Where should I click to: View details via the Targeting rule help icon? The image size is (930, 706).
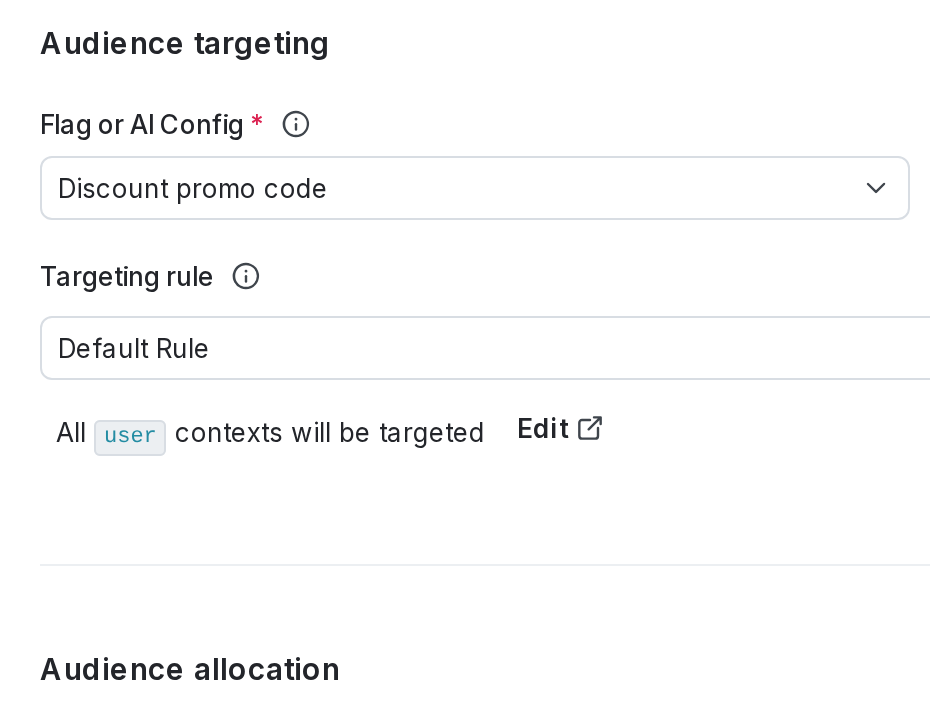[245, 277]
